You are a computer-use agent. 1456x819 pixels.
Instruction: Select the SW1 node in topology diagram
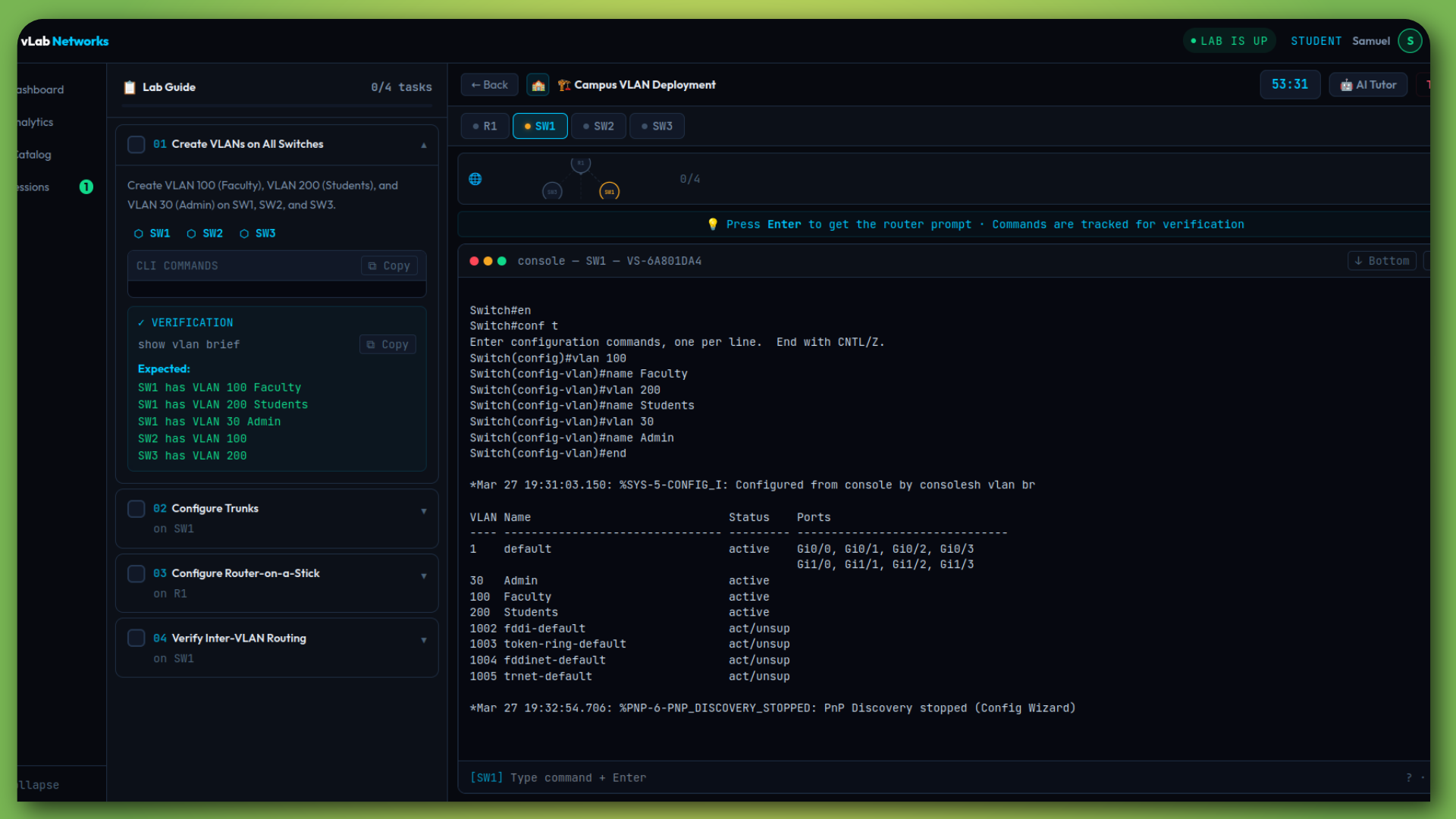pyautogui.click(x=609, y=191)
